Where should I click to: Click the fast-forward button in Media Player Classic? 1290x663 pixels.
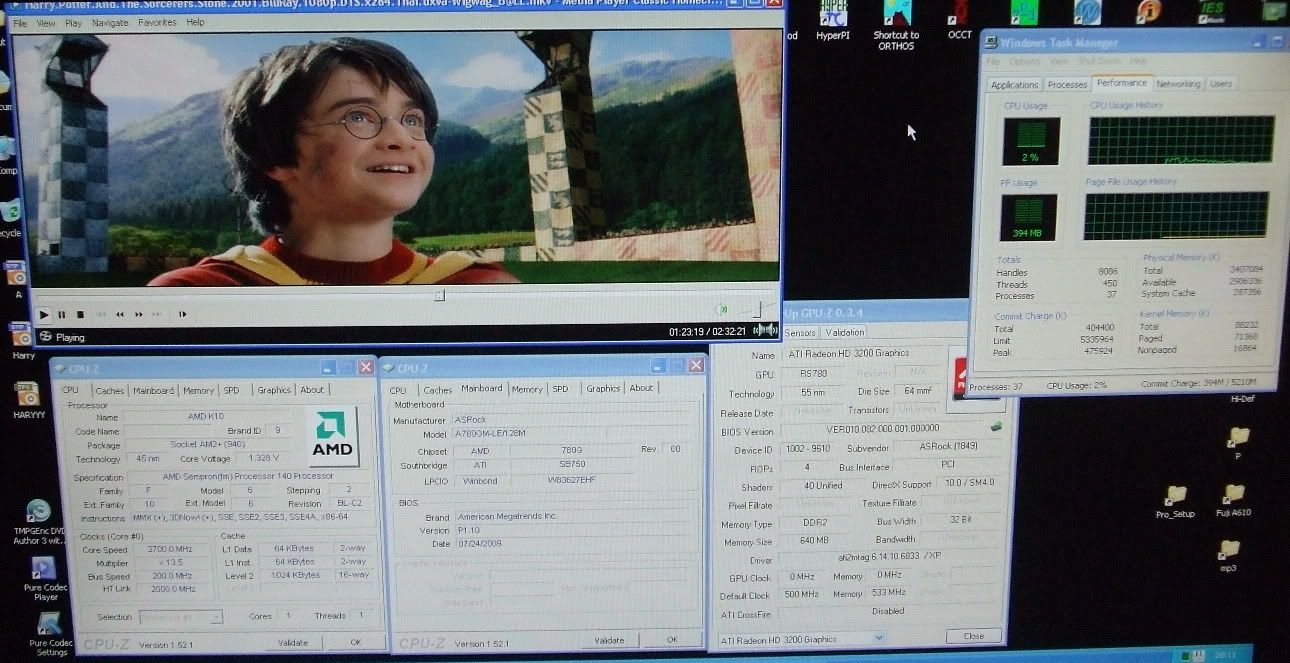pos(139,314)
